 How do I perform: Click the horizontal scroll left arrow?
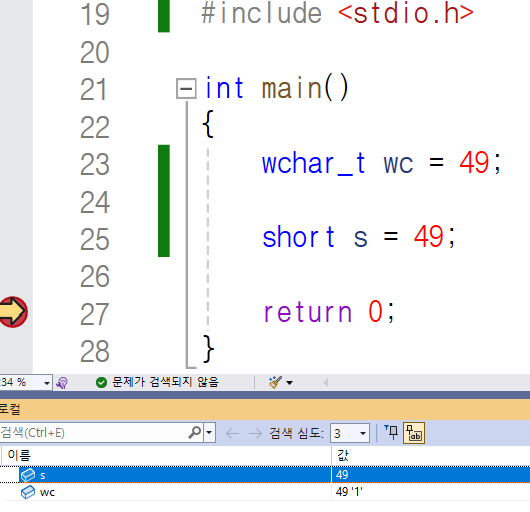[326, 383]
